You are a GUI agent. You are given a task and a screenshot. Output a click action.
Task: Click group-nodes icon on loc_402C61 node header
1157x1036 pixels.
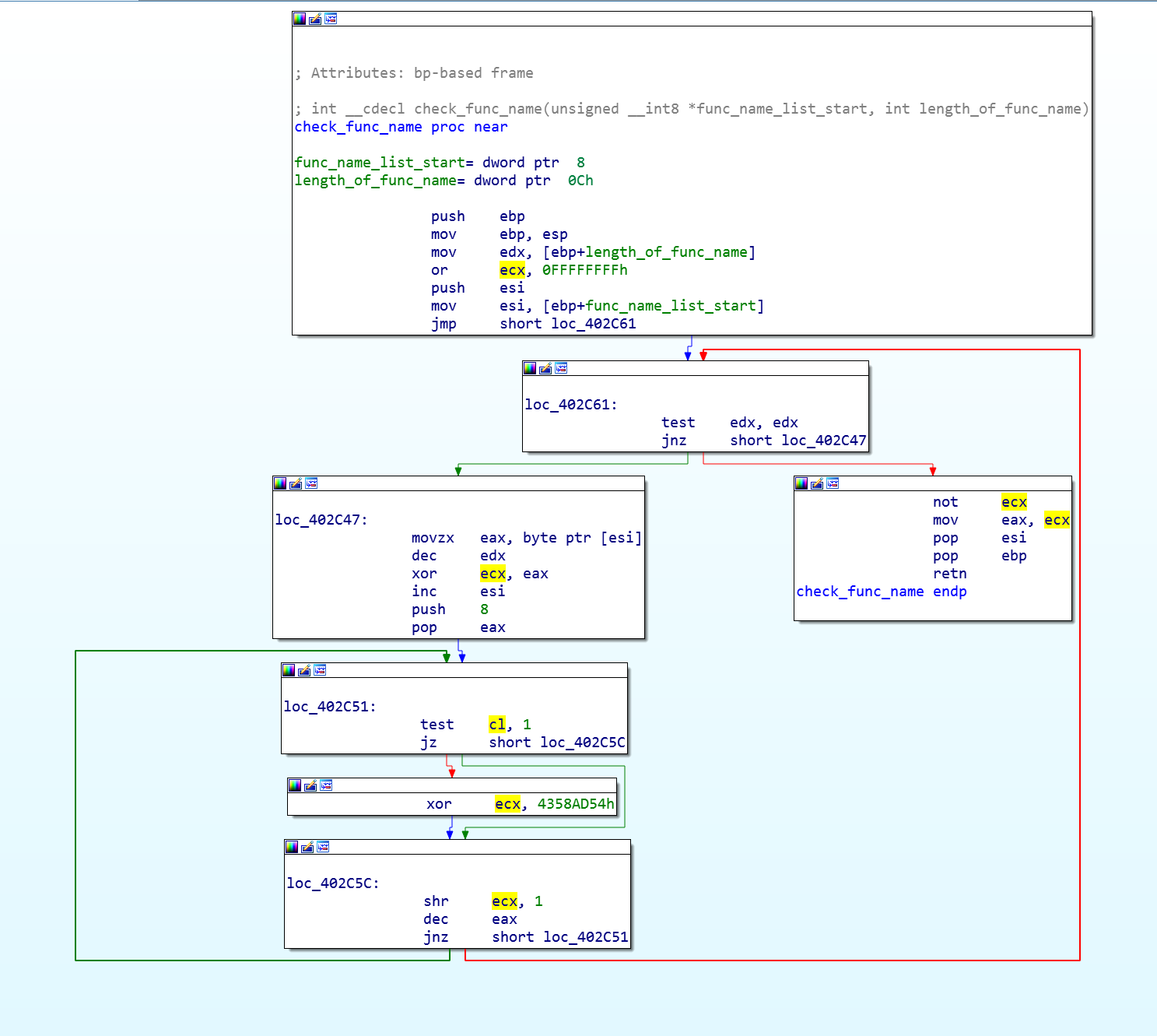561,368
